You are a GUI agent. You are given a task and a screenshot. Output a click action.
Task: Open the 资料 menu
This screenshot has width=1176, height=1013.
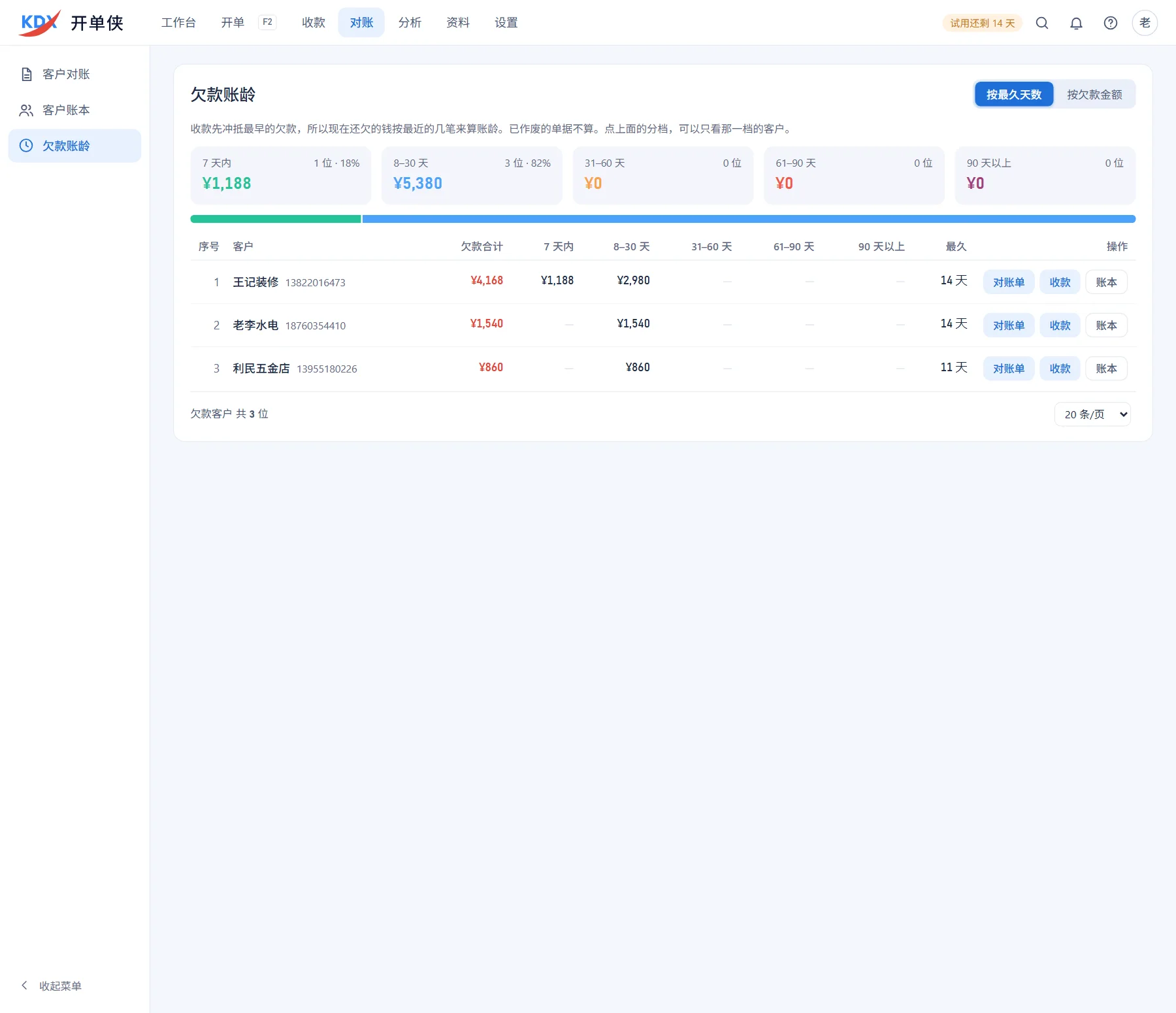point(458,23)
